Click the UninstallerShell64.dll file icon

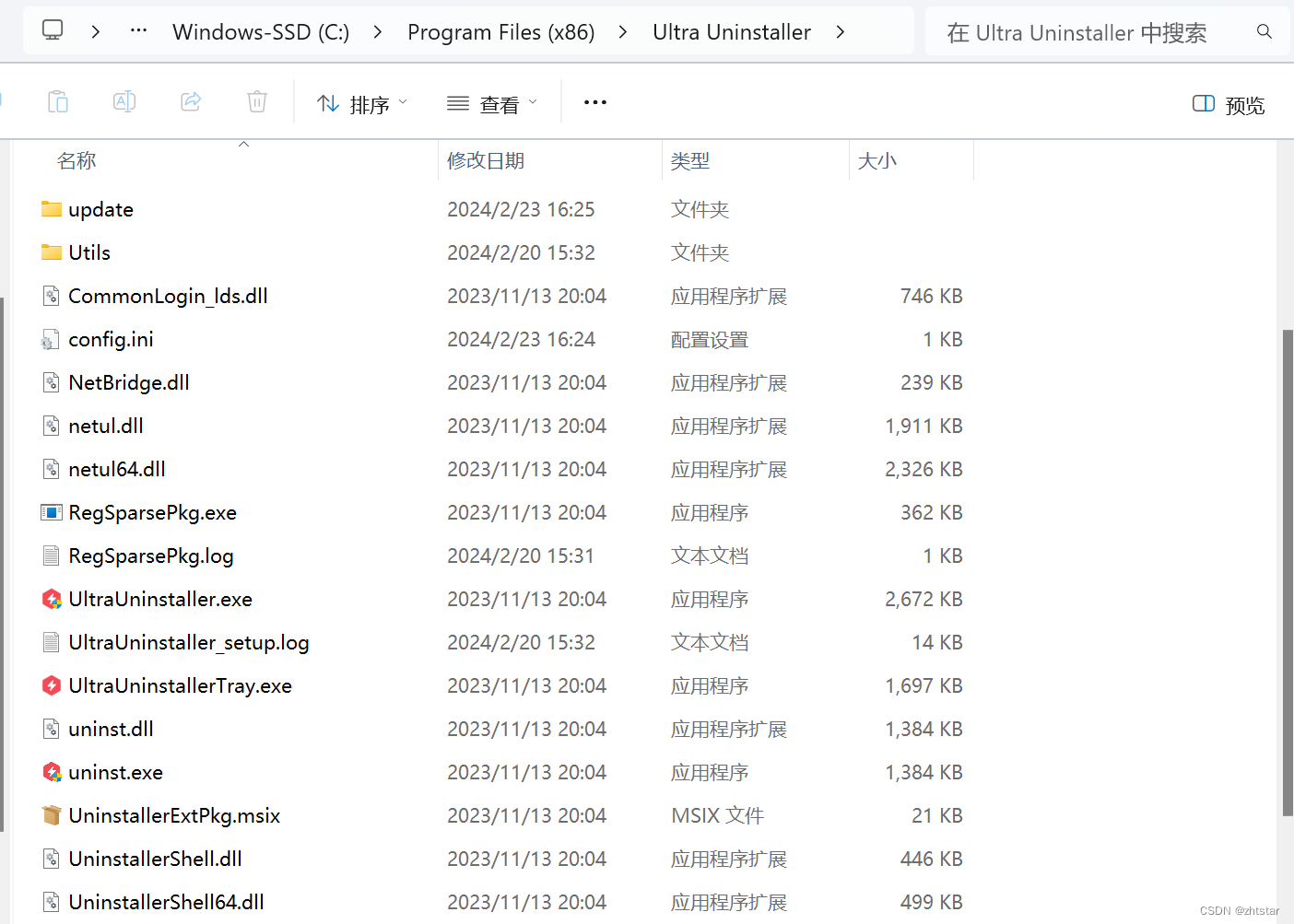pos(52,902)
